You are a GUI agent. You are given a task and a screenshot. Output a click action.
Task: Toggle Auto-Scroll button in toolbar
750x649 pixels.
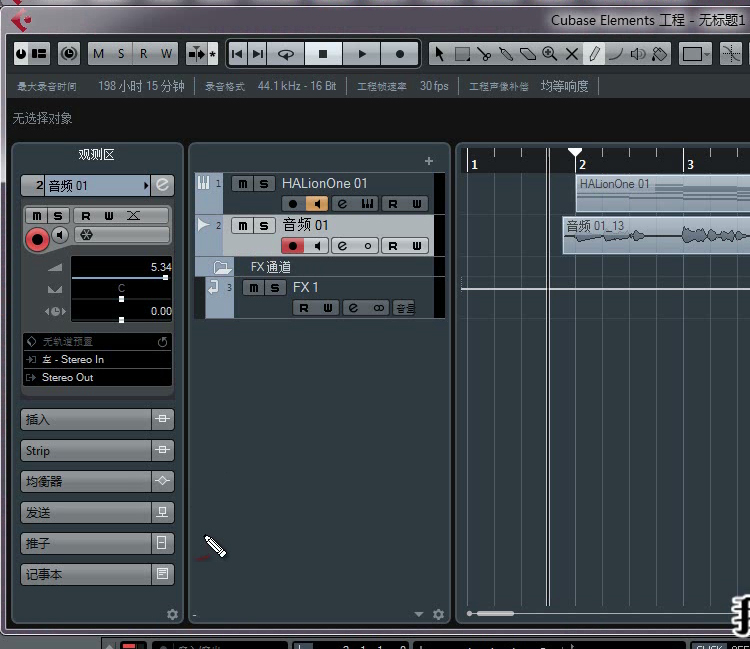[x=197, y=54]
